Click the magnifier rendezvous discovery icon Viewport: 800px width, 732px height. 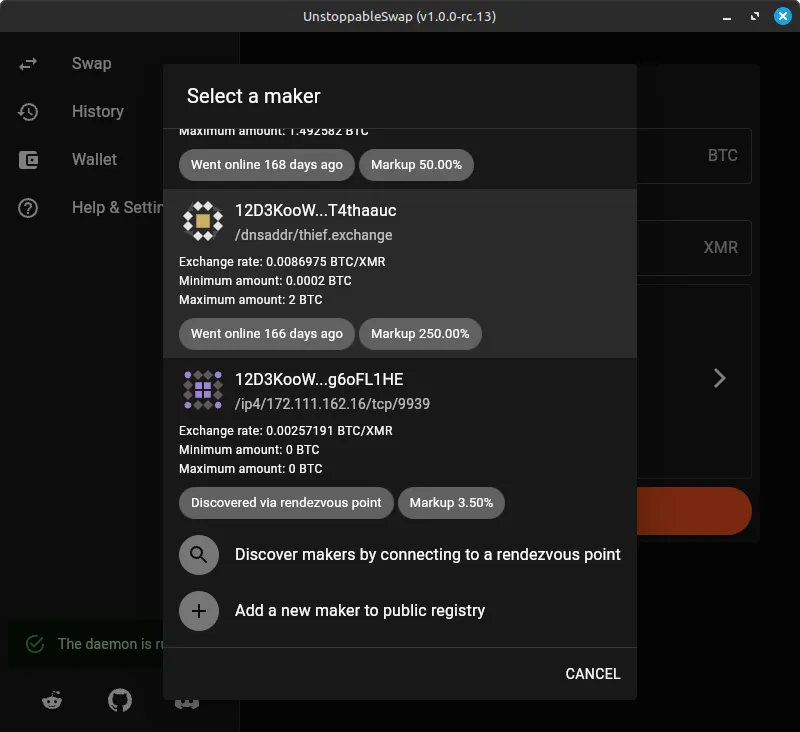pyautogui.click(x=199, y=555)
